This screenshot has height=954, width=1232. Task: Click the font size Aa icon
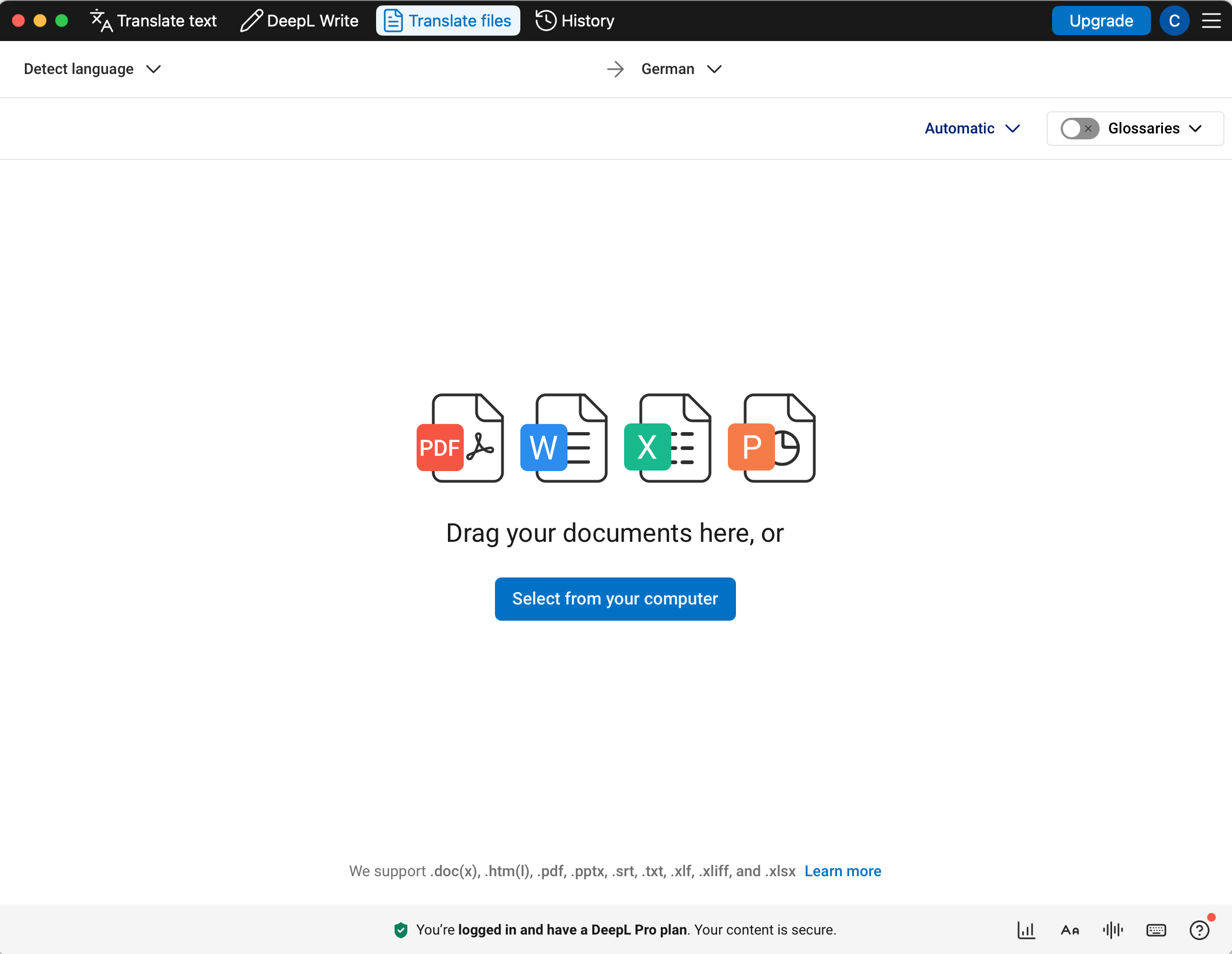coord(1069,930)
